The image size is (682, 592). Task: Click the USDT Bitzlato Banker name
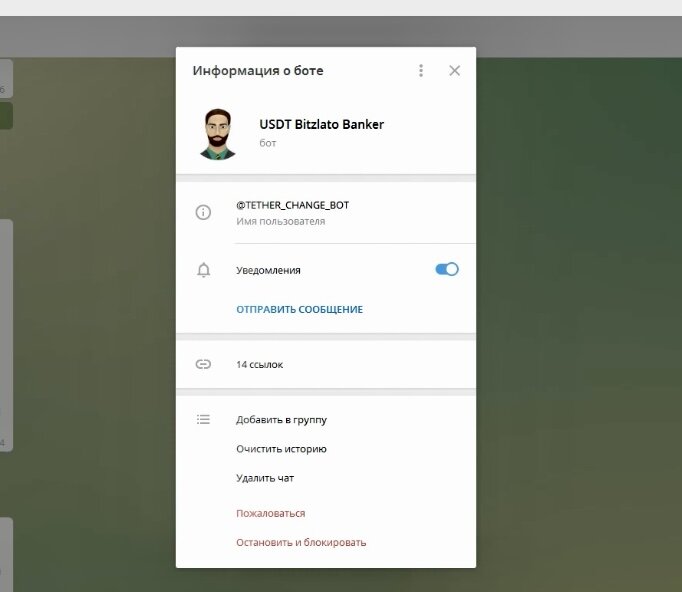point(321,124)
